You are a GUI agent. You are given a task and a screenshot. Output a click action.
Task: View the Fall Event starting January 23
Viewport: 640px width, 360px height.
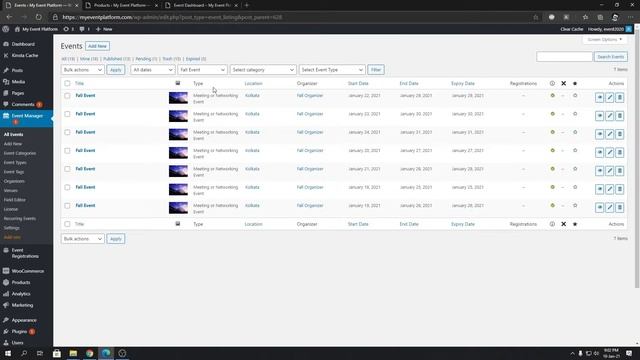coord(599,116)
